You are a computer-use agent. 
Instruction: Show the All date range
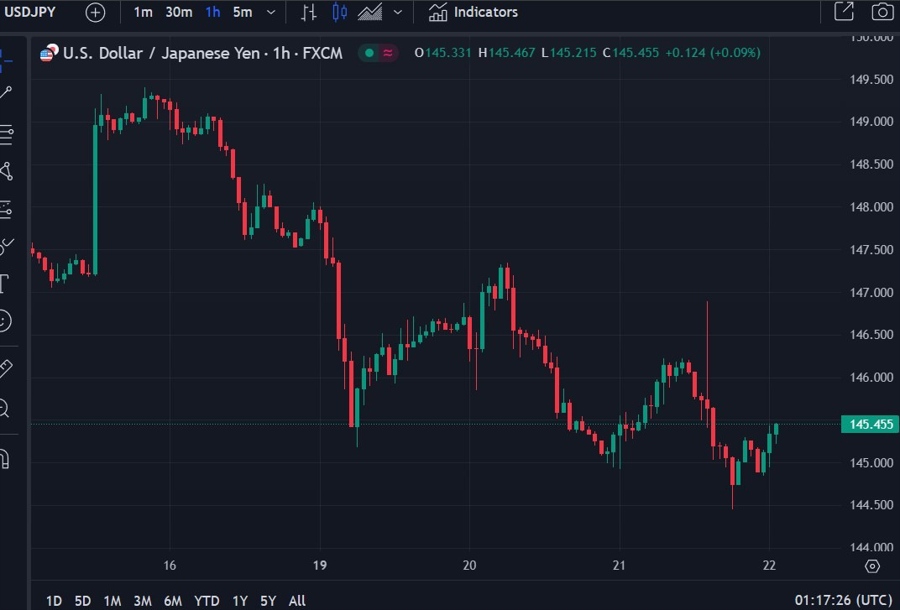297,601
